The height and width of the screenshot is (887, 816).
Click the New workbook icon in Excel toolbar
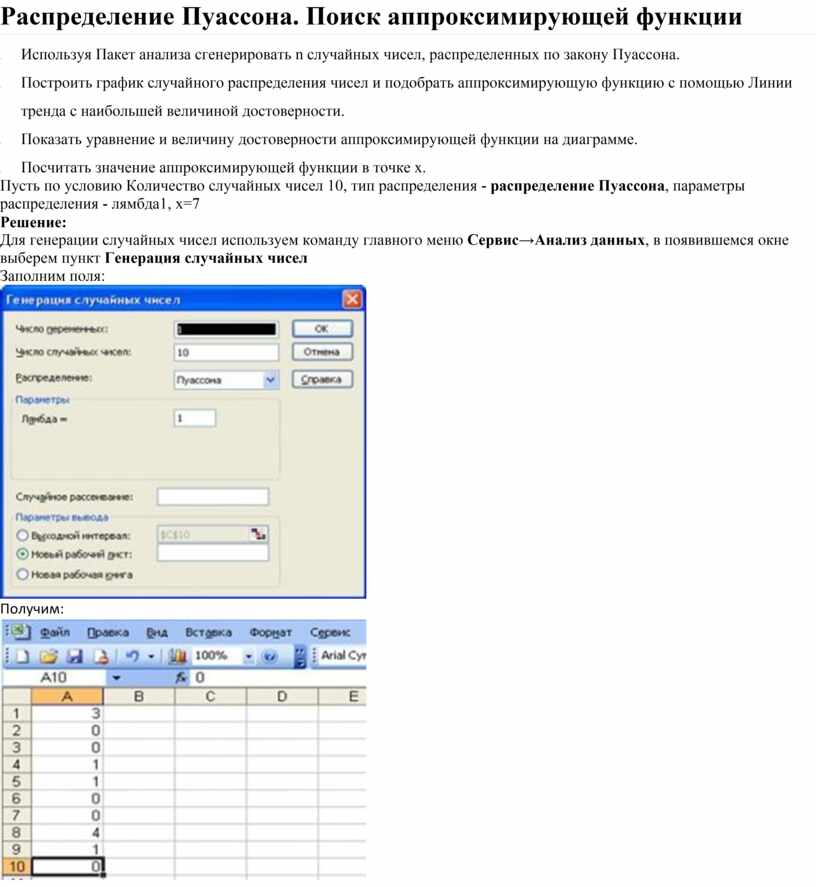22,656
